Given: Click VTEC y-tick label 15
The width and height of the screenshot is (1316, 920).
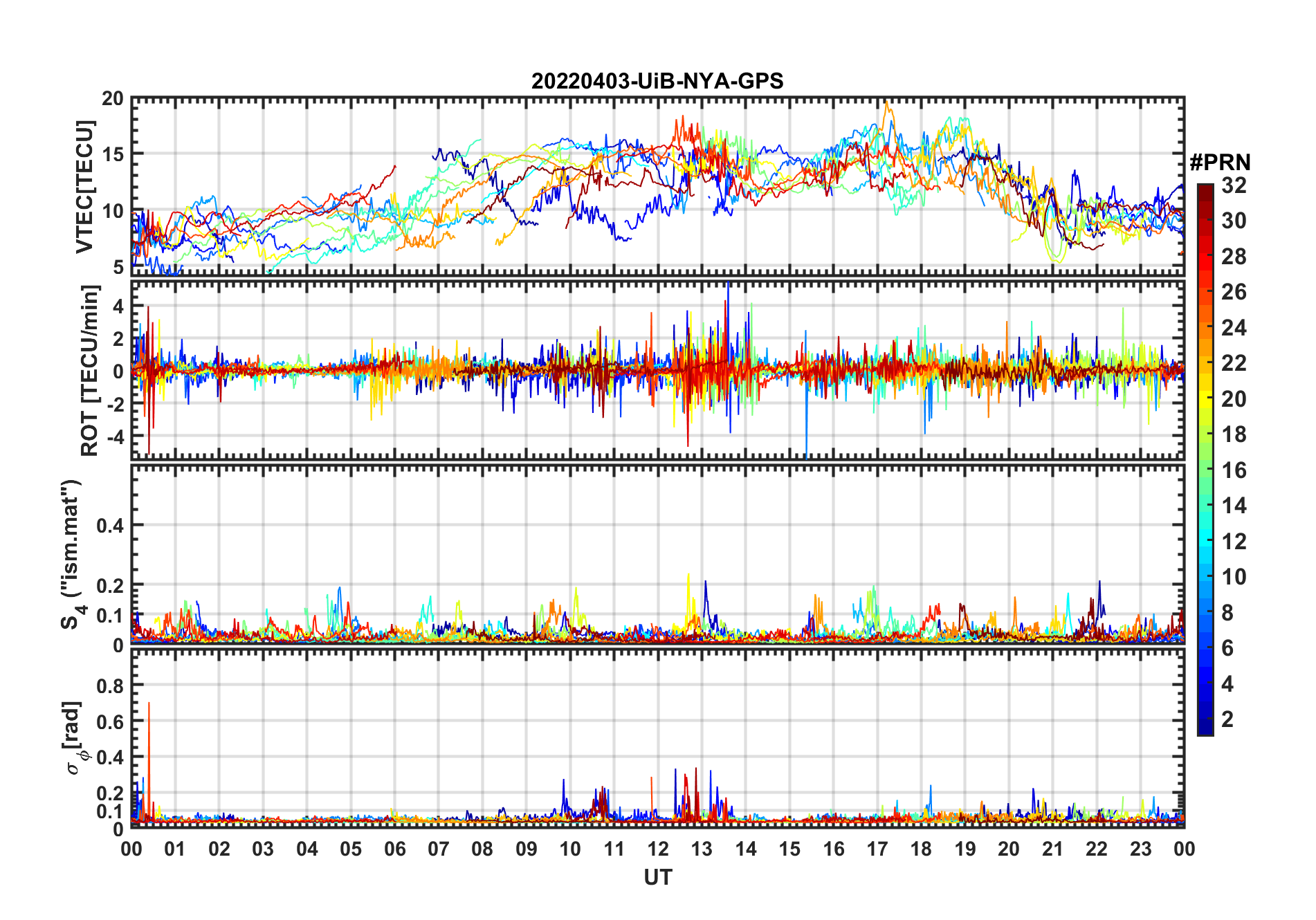Looking at the screenshot, I should [x=113, y=155].
